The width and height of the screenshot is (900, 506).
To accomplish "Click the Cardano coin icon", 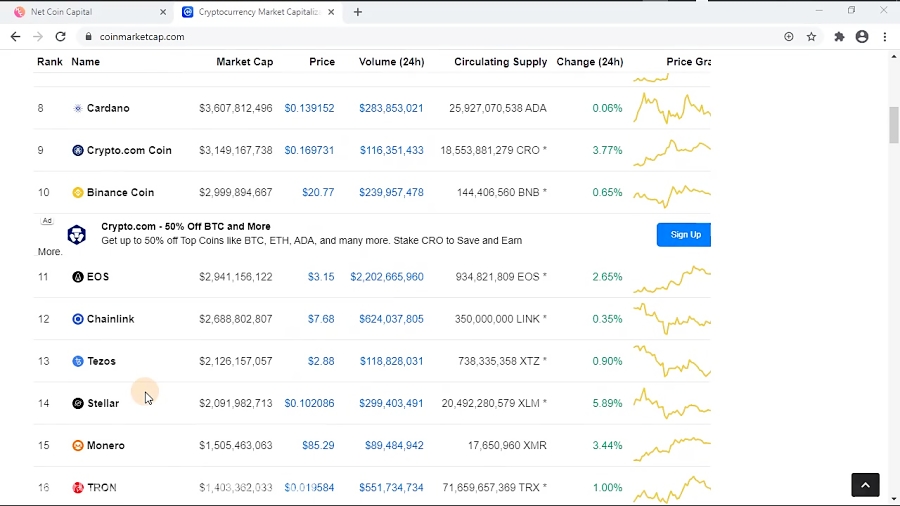I will [77, 108].
